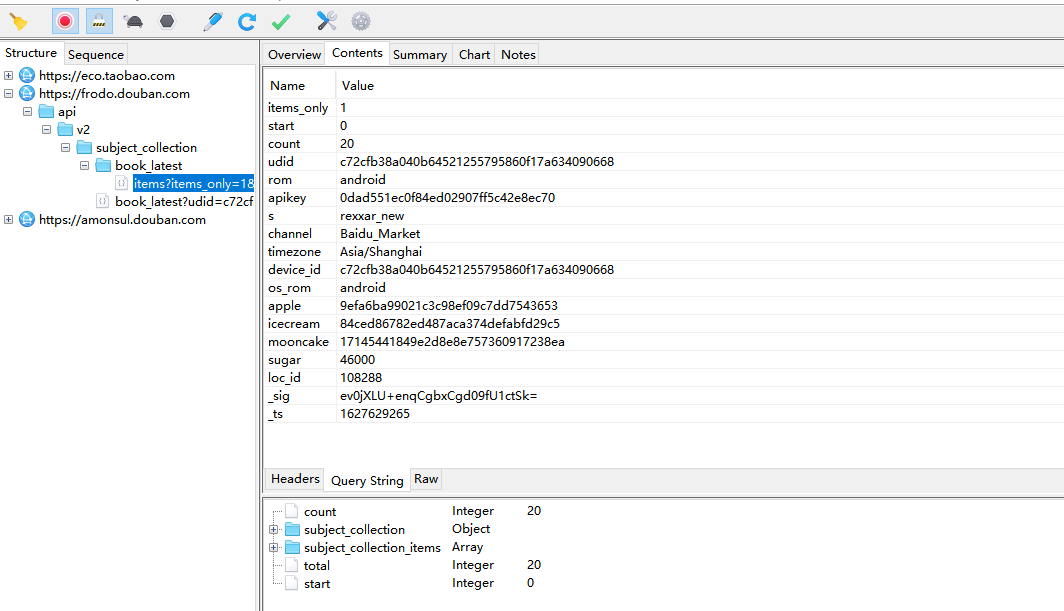Click the globe icon next to frodo.douban.com

(x=27, y=94)
